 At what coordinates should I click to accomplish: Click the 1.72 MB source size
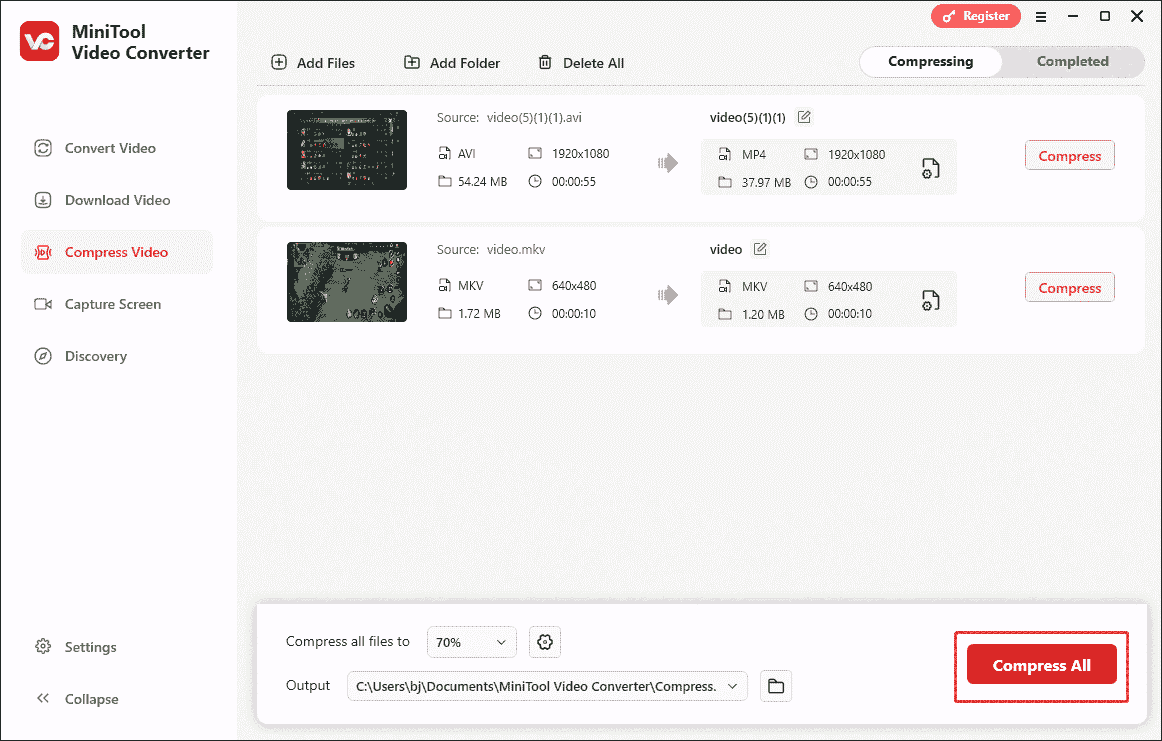tap(479, 313)
